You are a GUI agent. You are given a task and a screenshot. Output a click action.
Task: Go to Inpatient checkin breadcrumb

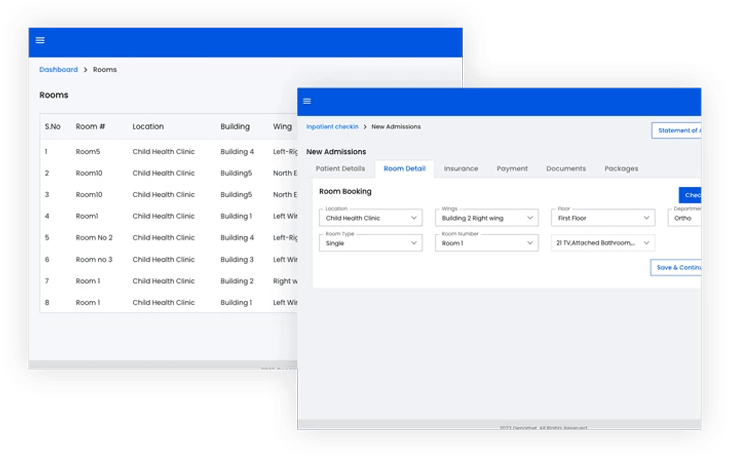coord(334,127)
